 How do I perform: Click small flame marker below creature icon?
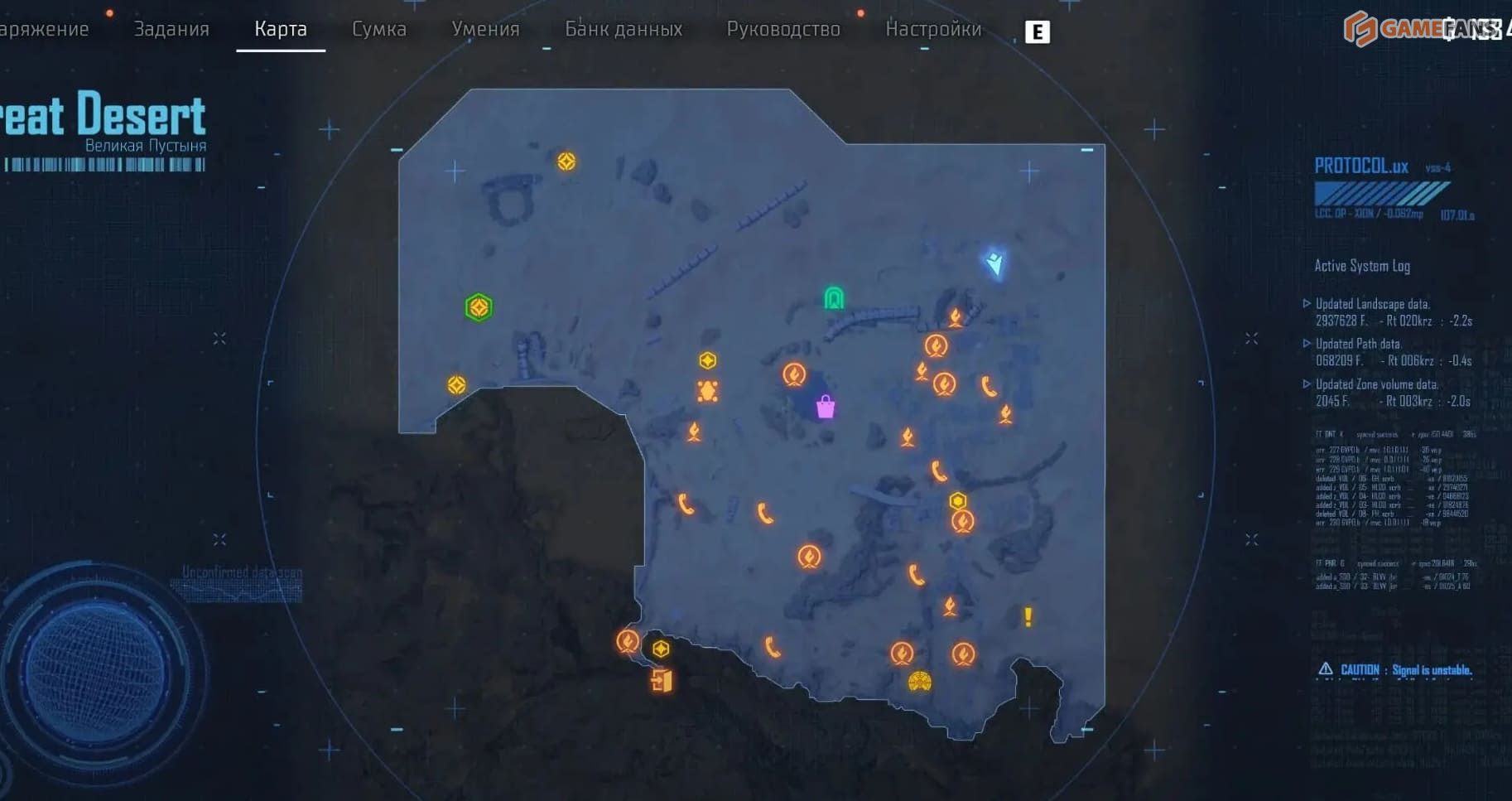coord(694,432)
